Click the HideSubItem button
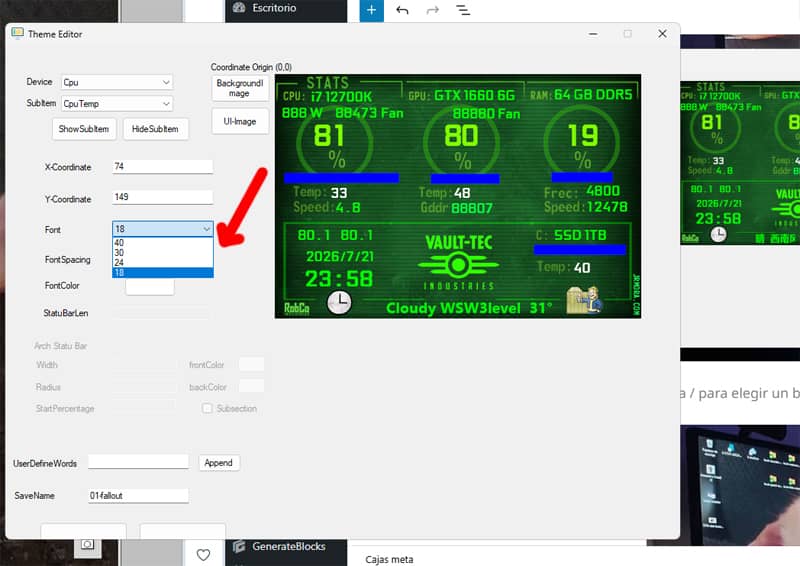 (156, 129)
